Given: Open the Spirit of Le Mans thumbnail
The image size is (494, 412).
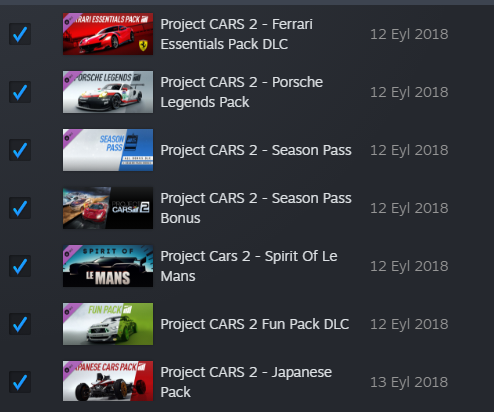Looking at the screenshot, I should click(x=108, y=266).
